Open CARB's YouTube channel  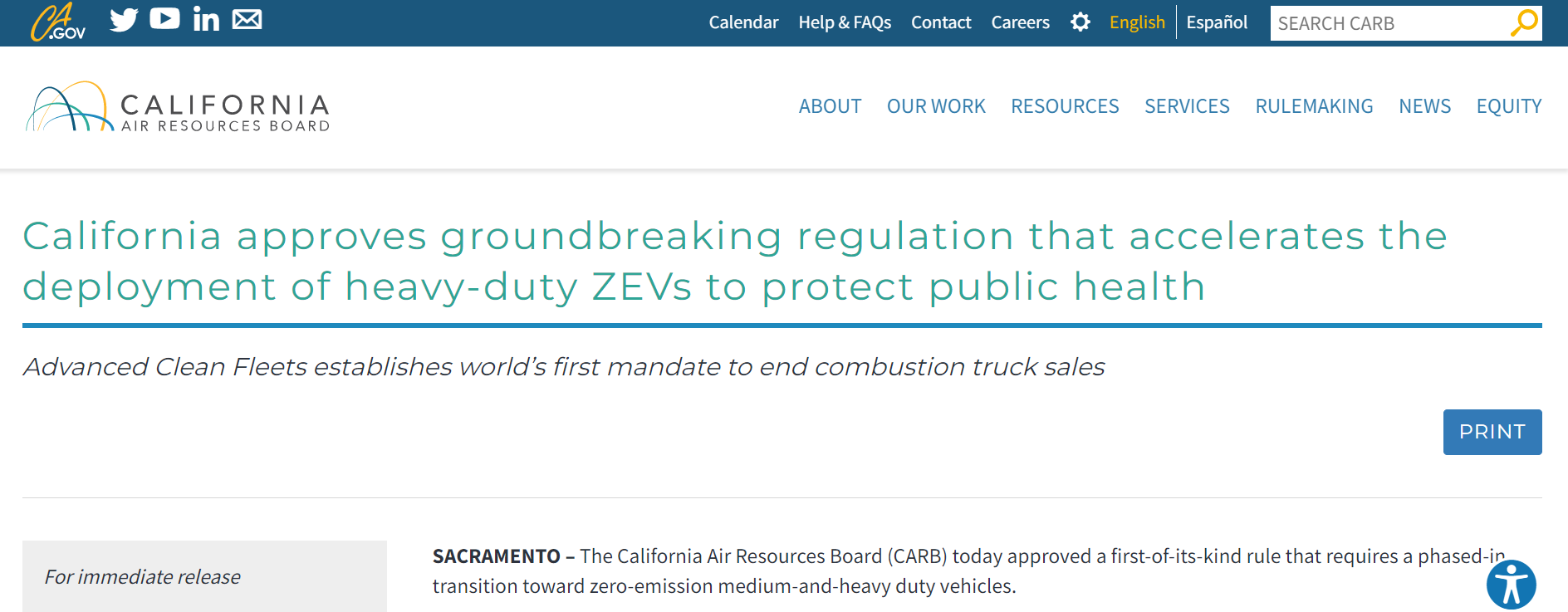pyautogui.click(x=164, y=18)
